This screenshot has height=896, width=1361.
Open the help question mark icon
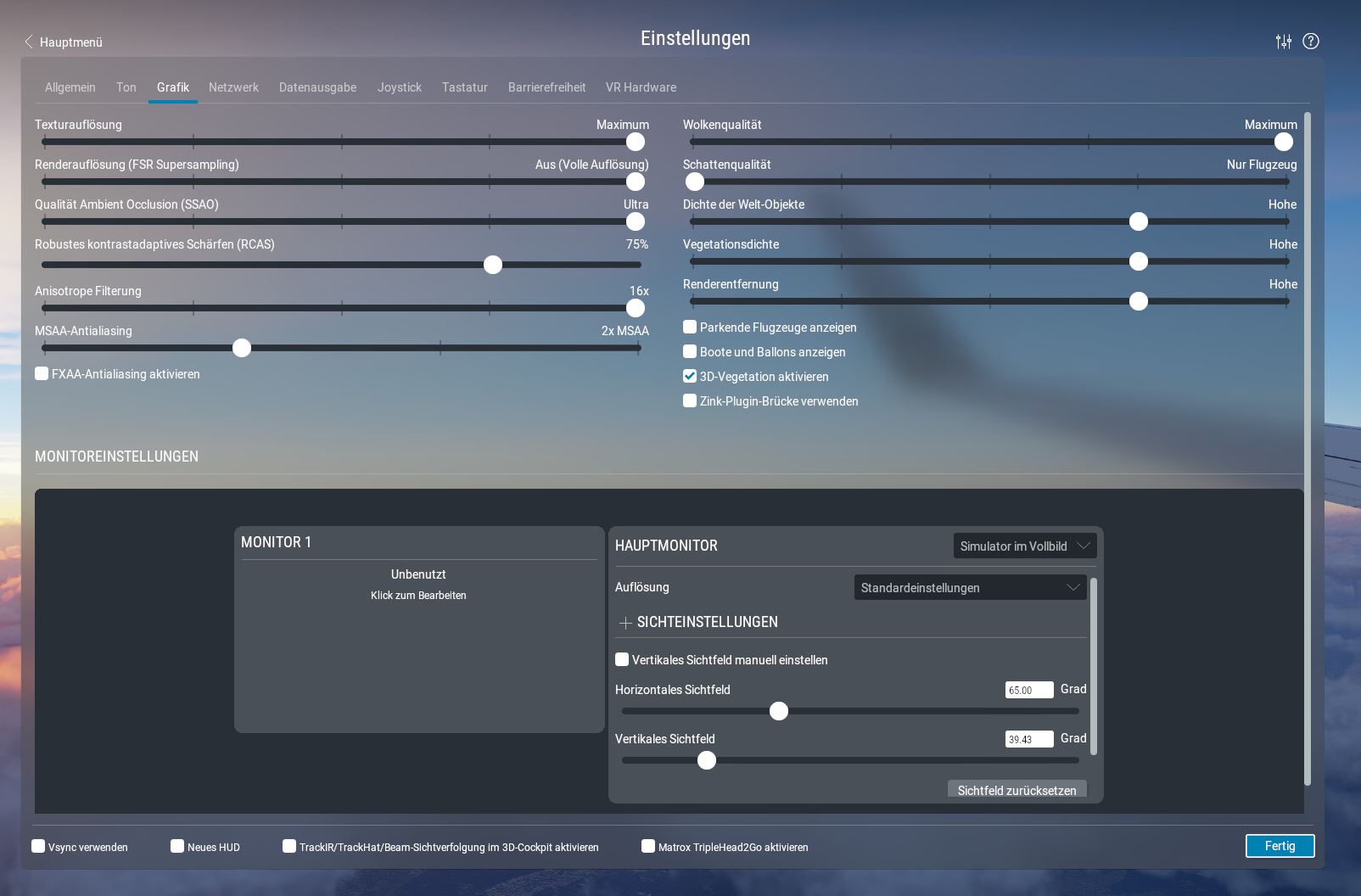[x=1311, y=41]
